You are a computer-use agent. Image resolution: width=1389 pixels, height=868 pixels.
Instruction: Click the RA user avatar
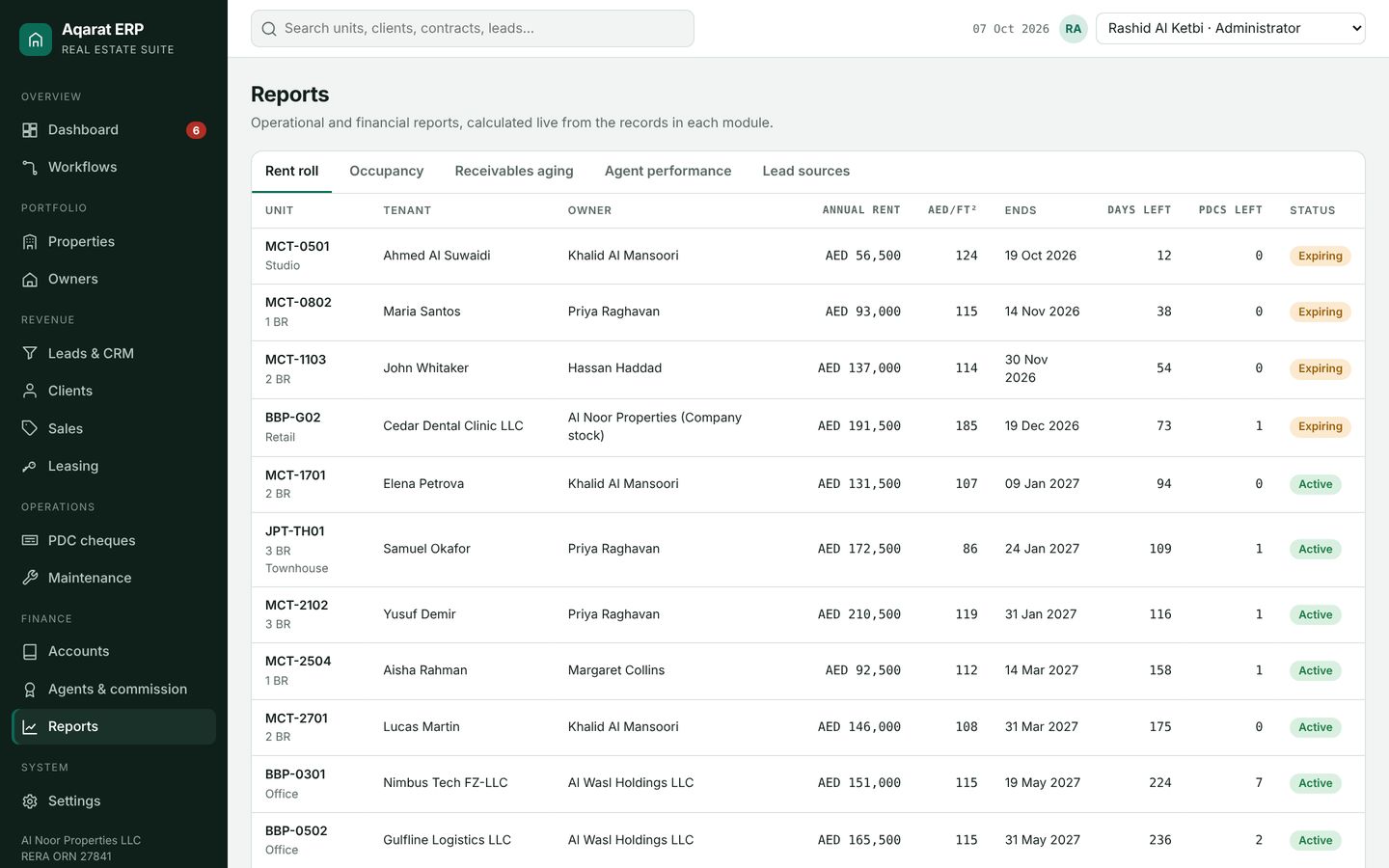(x=1074, y=29)
